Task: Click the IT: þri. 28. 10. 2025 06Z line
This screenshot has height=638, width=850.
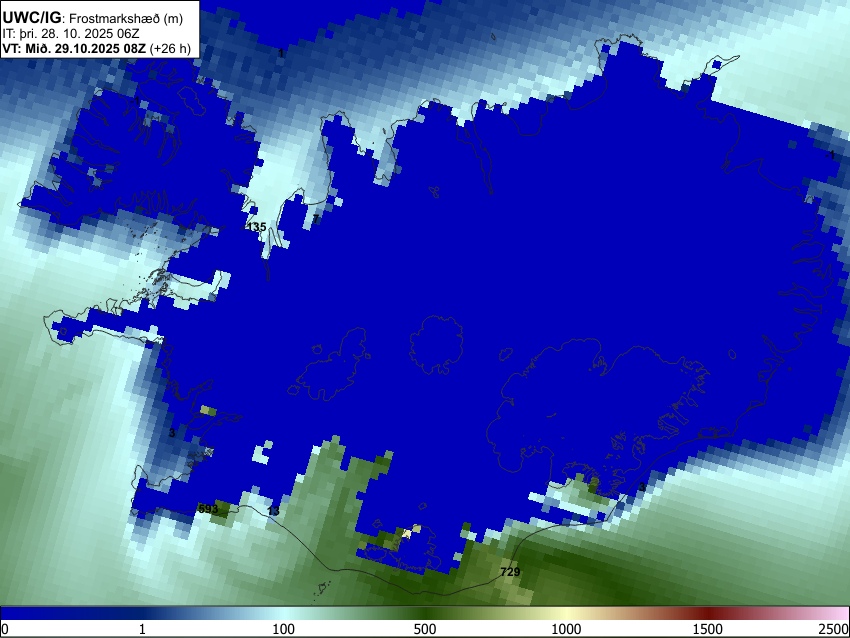Action: click(x=71, y=34)
